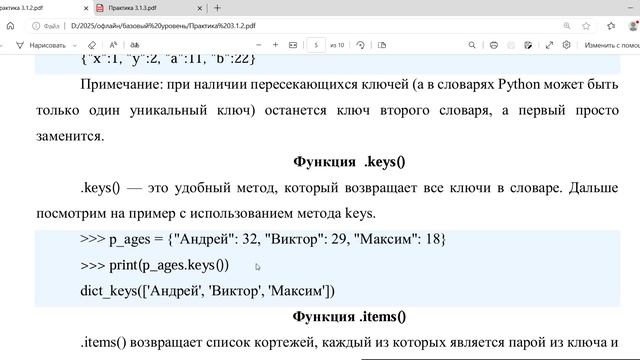This screenshot has height=360, width=640.
Task: Select the Eraser tool
Action: [92, 45]
